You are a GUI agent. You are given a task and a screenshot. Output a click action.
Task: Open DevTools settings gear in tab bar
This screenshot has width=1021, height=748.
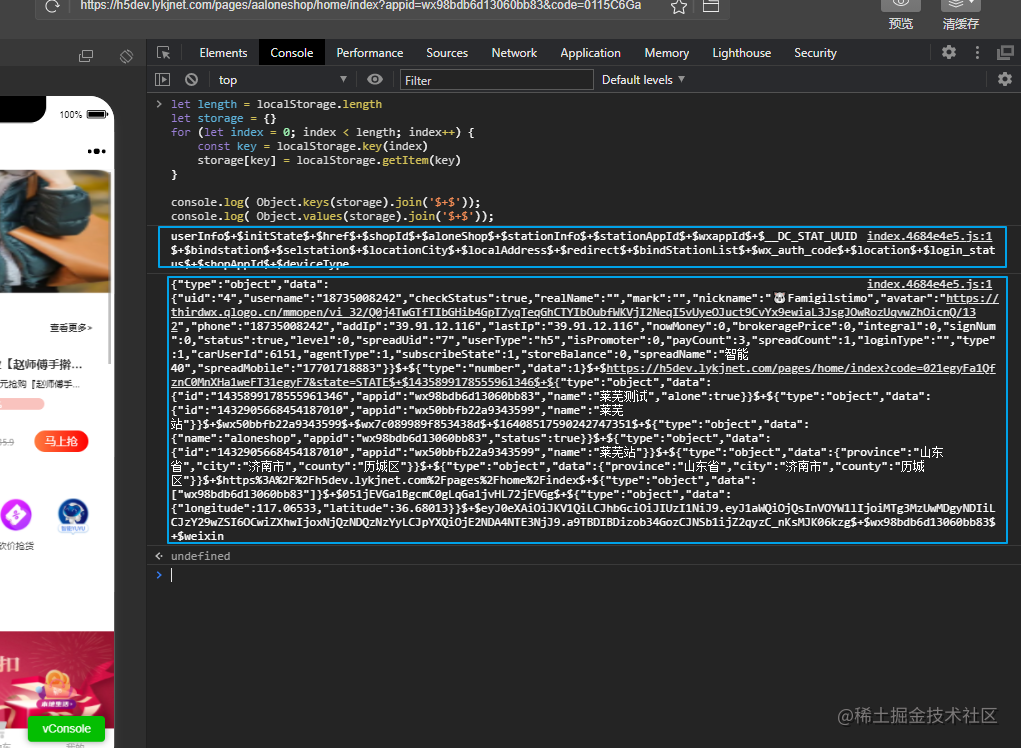(949, 52)
